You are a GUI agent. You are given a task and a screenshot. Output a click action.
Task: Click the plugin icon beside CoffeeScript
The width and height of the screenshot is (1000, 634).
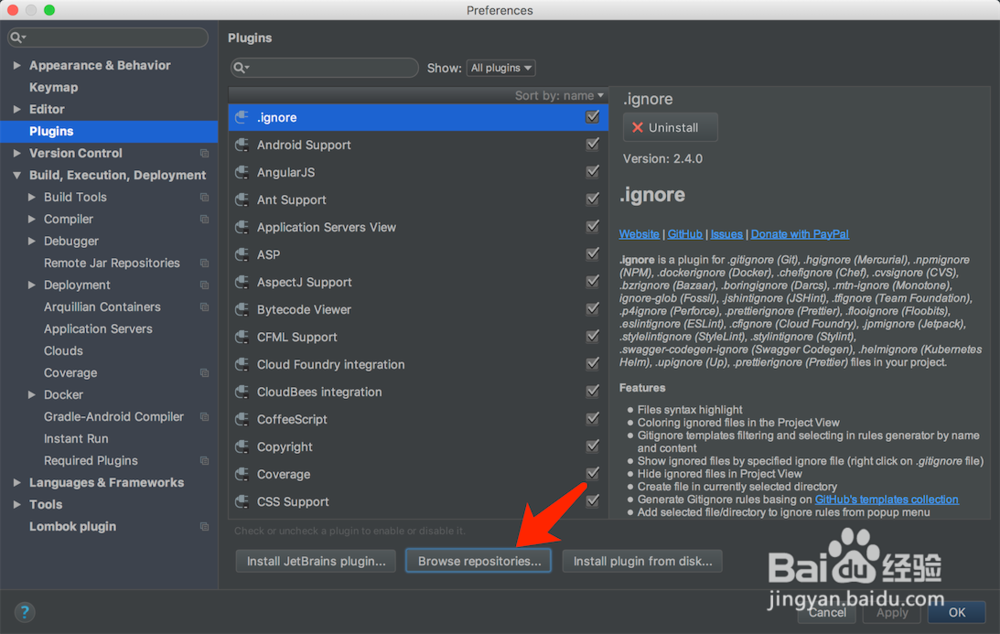coord(242,419)
